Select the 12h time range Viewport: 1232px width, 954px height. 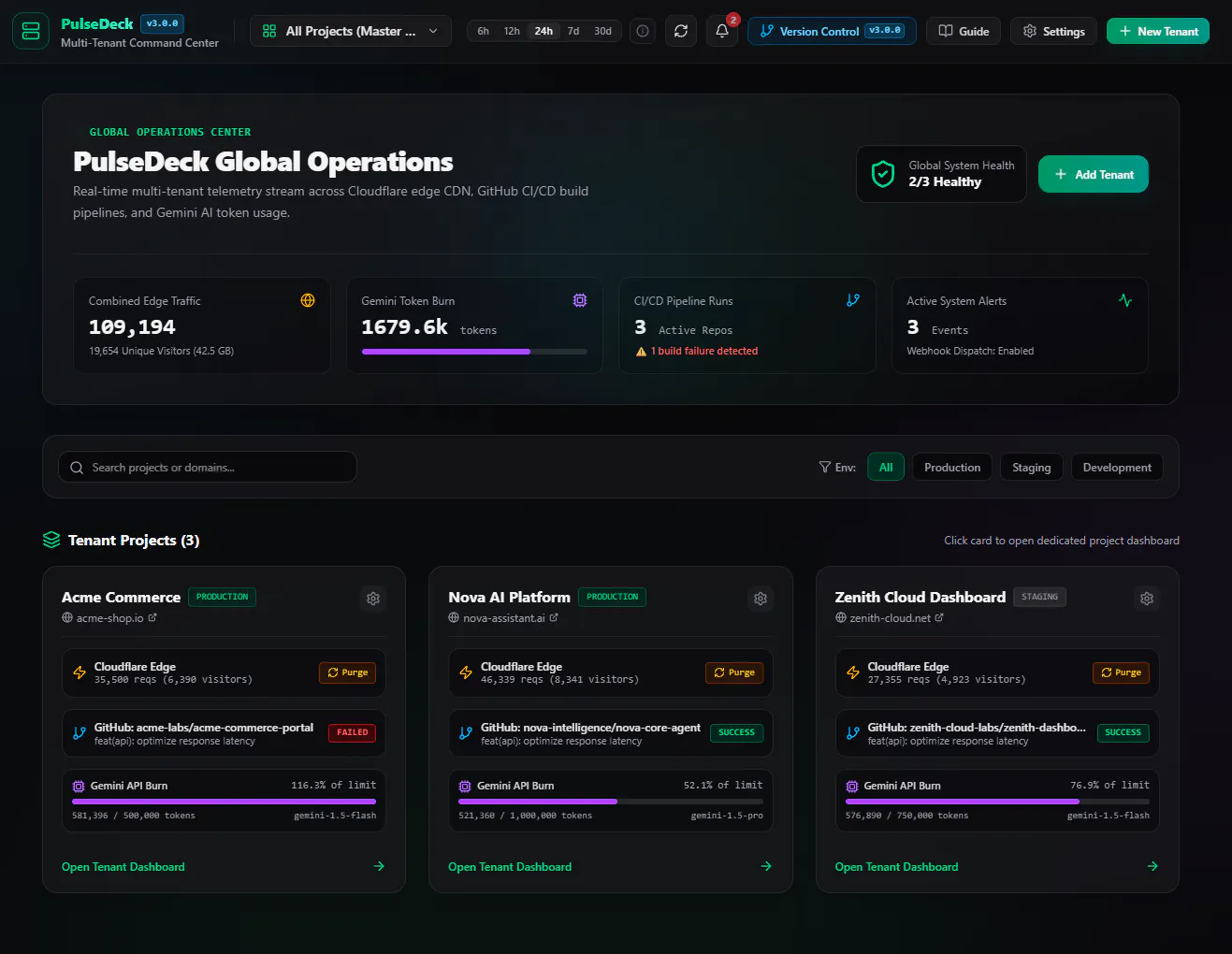pos(512,31)
